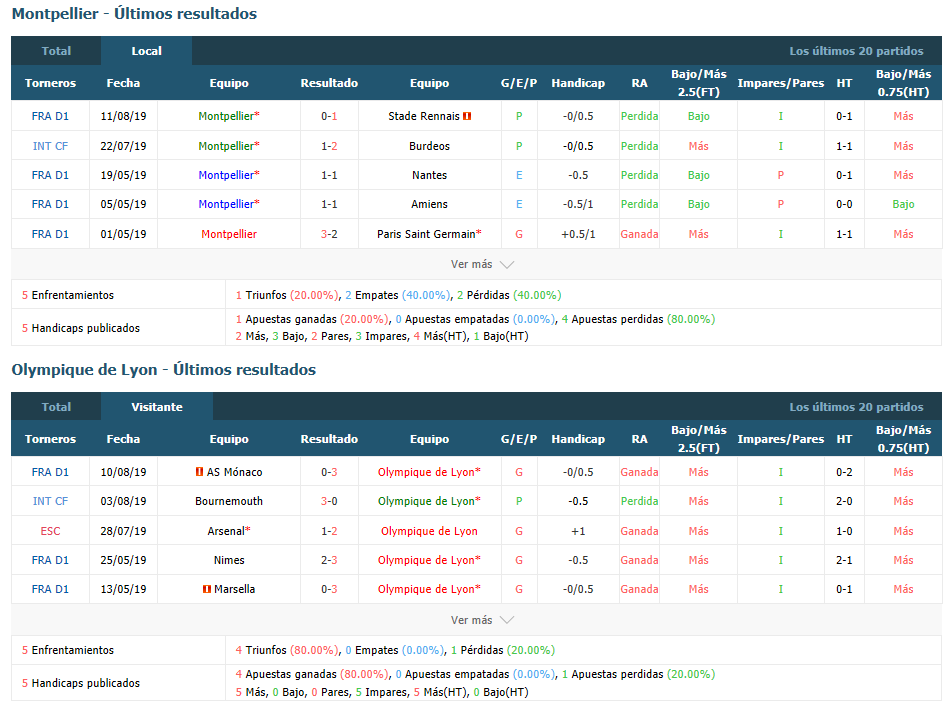952x708 pixels.
Task: Open Nimes team link
Action: [229, 560]
